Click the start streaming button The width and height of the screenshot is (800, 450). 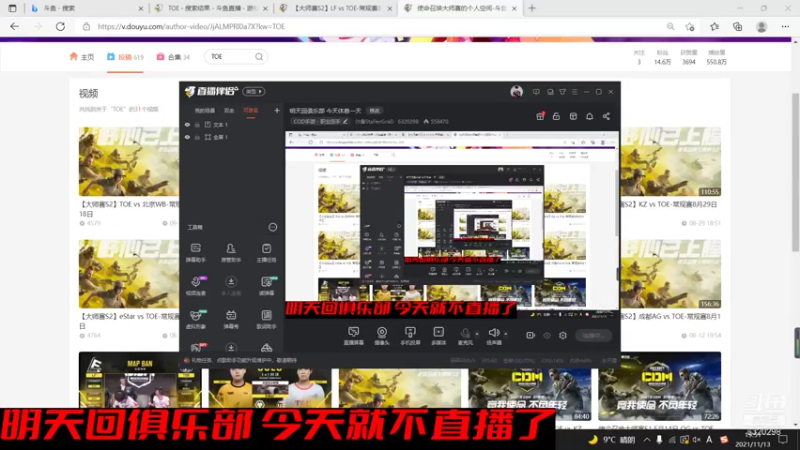(x=593, y=335)
